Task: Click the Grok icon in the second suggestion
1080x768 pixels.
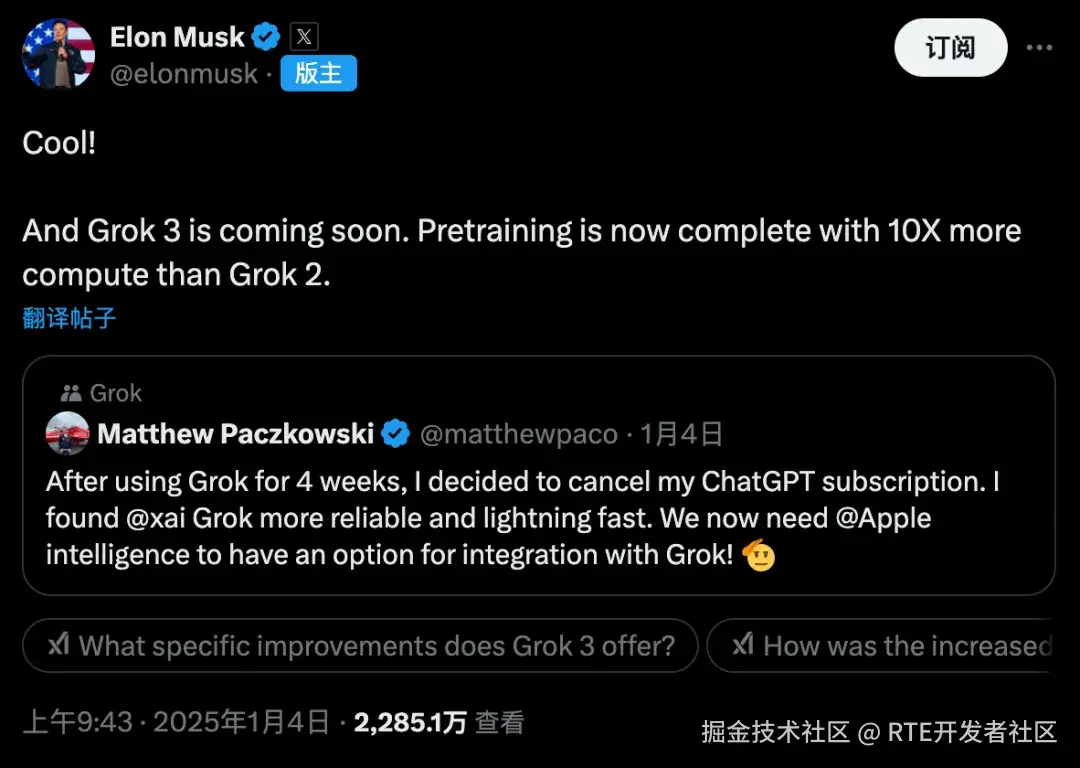Action: 743,646
